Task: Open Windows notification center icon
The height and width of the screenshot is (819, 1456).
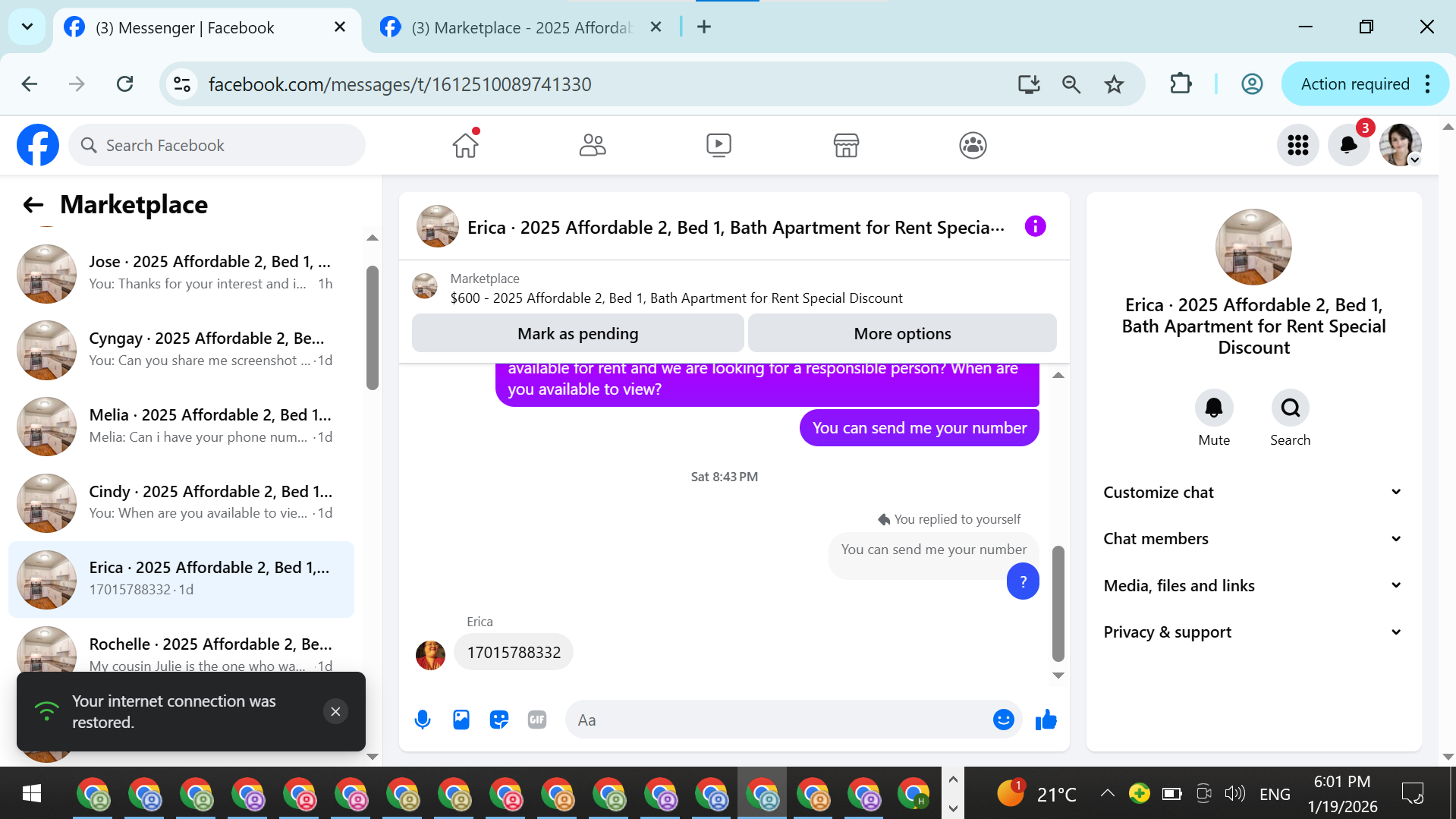Action: (1413, 794)
